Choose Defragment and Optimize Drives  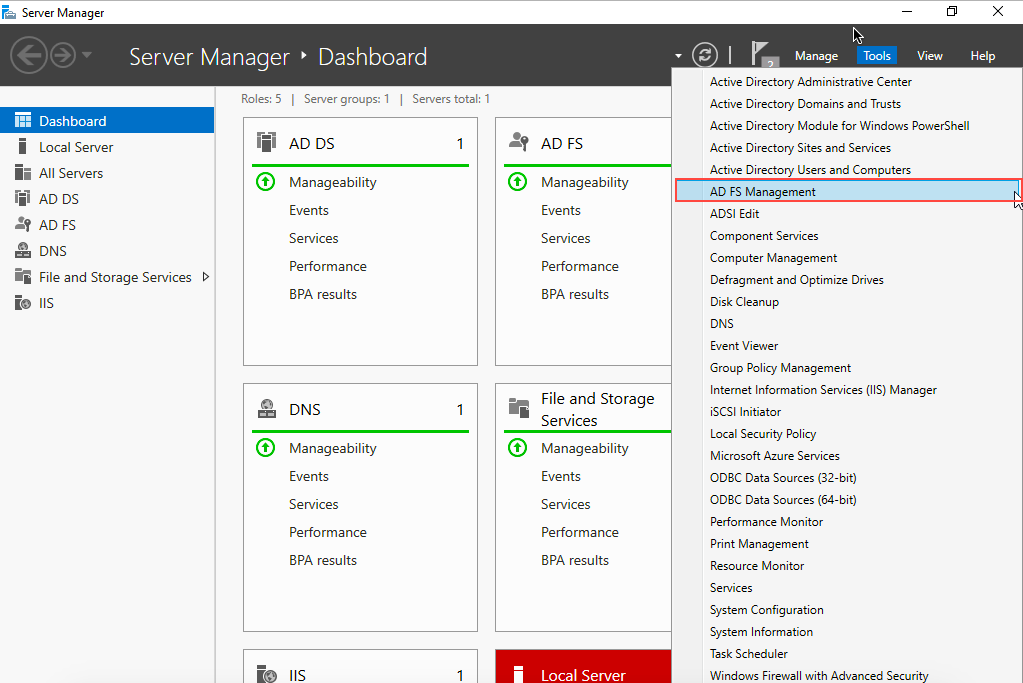797,280
